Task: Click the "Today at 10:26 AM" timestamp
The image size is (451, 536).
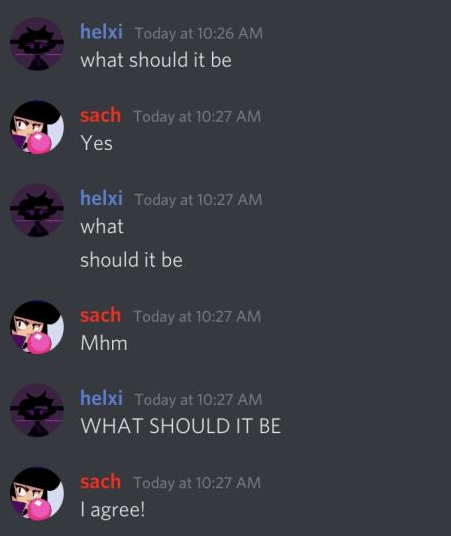Action: 199,34
